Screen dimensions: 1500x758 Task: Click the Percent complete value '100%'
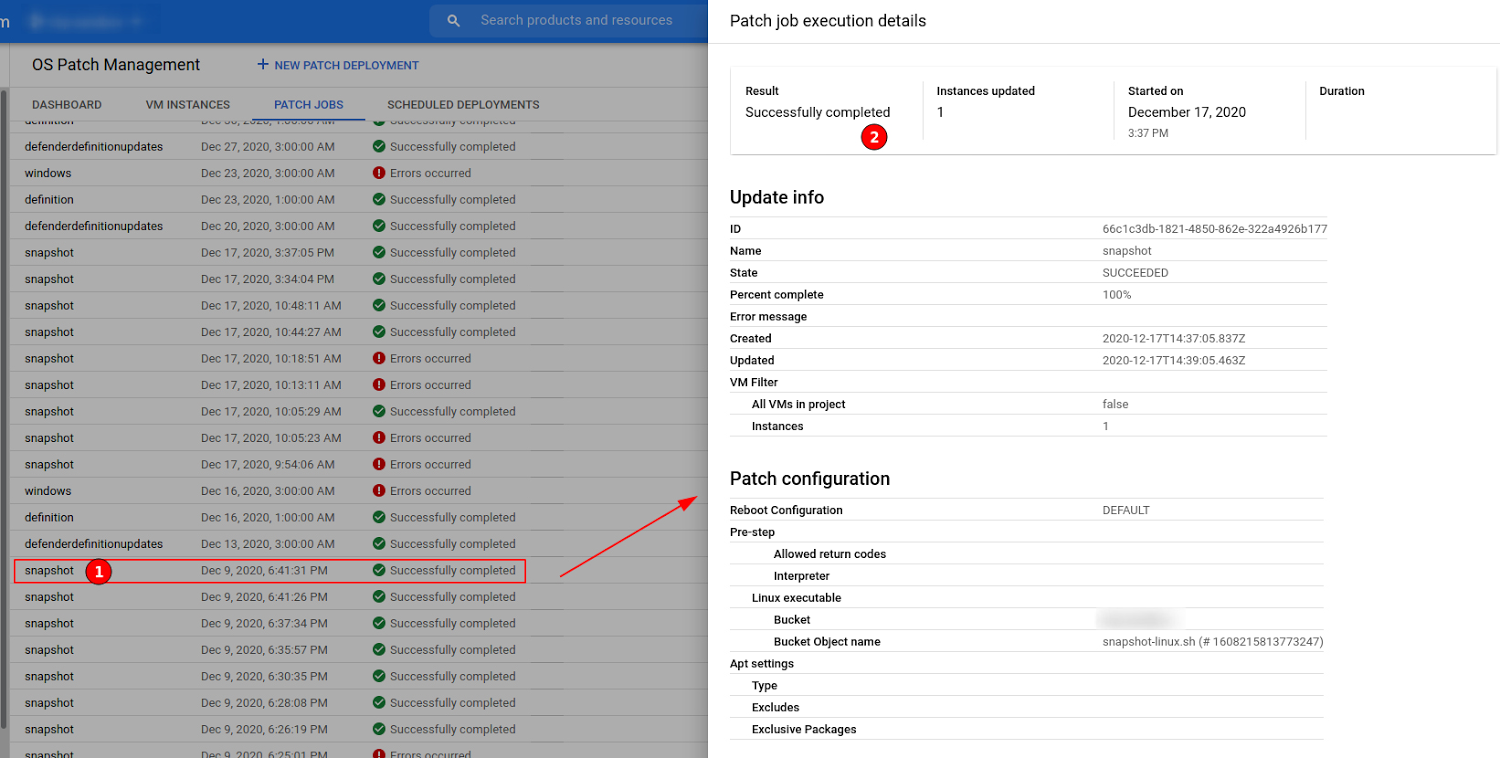tap(1117, 295)
